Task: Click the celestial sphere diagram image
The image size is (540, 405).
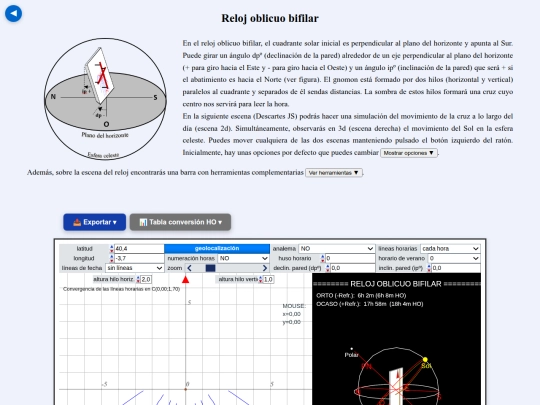Action: [x=105, y=99]
